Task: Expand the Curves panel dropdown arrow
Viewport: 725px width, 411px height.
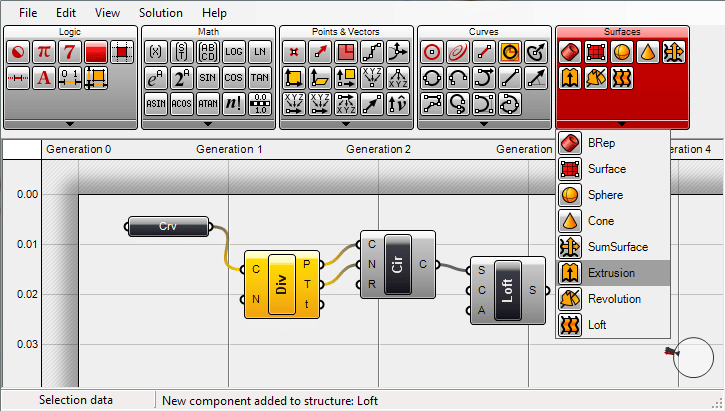Action: pos(484,123)
